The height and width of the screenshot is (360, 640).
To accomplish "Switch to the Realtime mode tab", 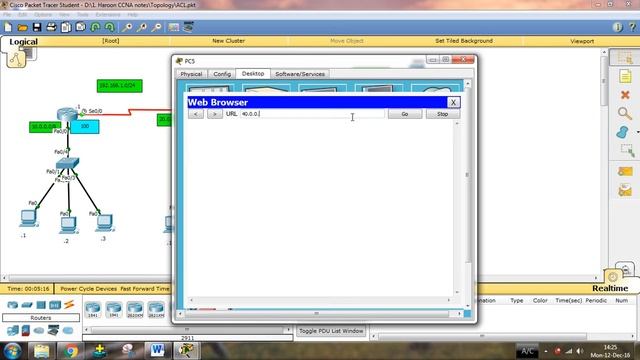I will coord(610,288).
